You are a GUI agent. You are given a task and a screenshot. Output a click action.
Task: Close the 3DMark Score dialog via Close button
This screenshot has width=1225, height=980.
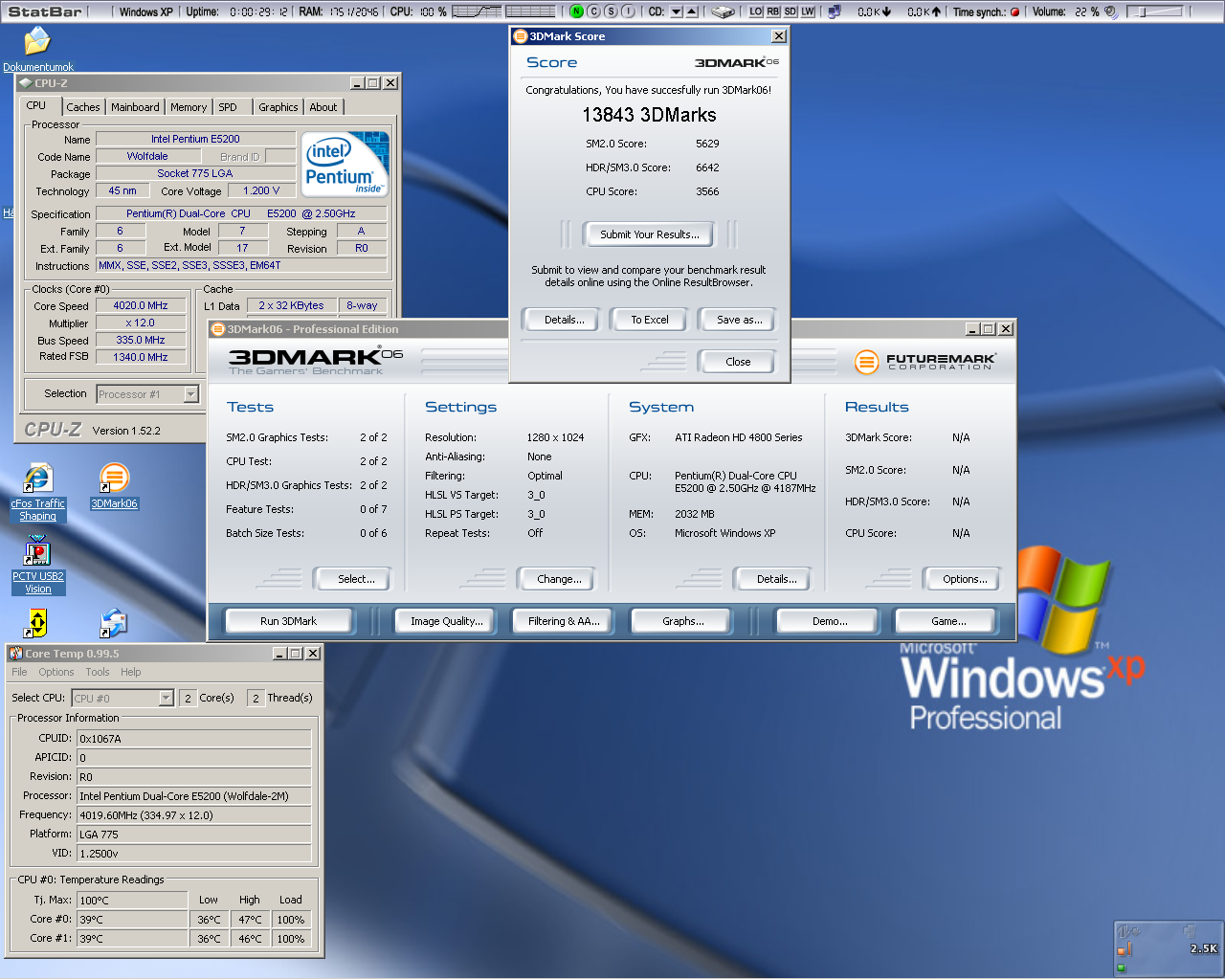pyautogui.click(x=738, y=362)
